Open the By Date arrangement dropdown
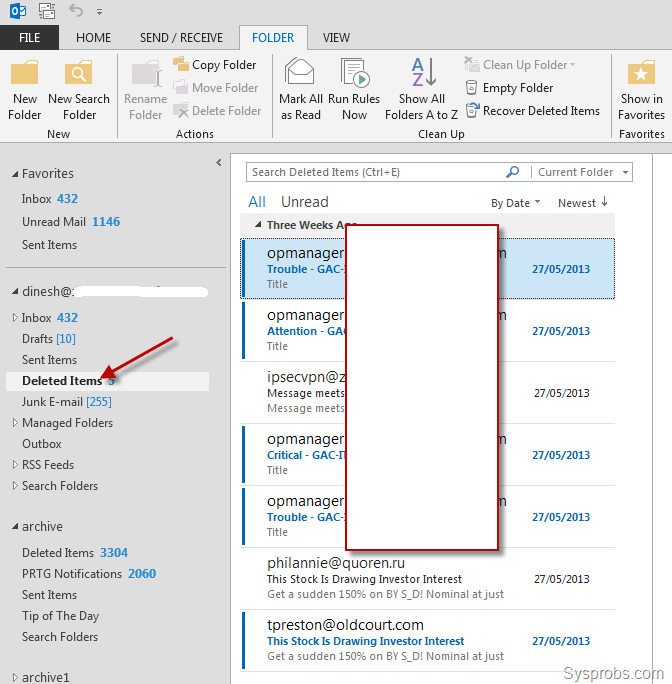This screenshot has width=672, height=684. pyautogui.click(x=515, y=203)
